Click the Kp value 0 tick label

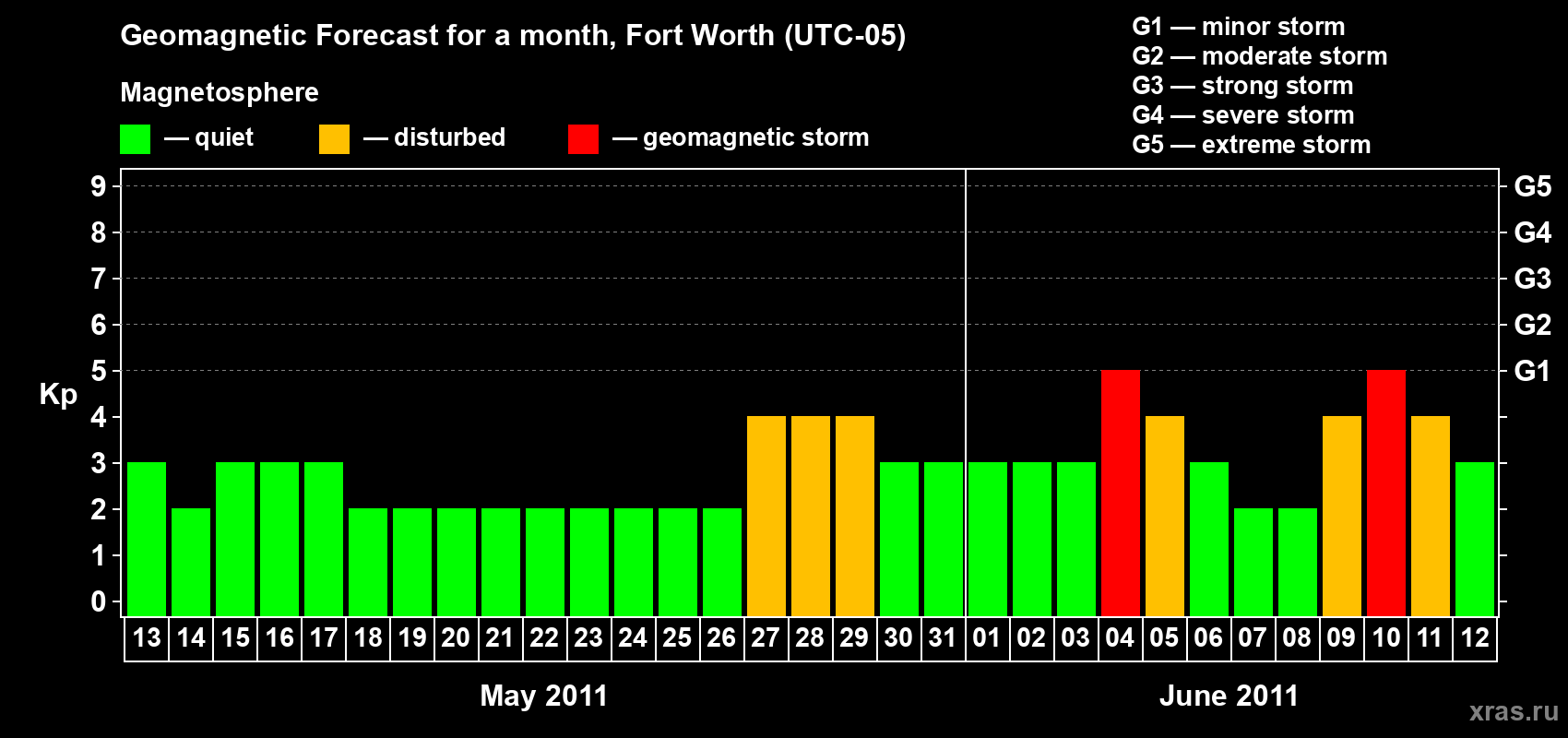coord(99,601)
